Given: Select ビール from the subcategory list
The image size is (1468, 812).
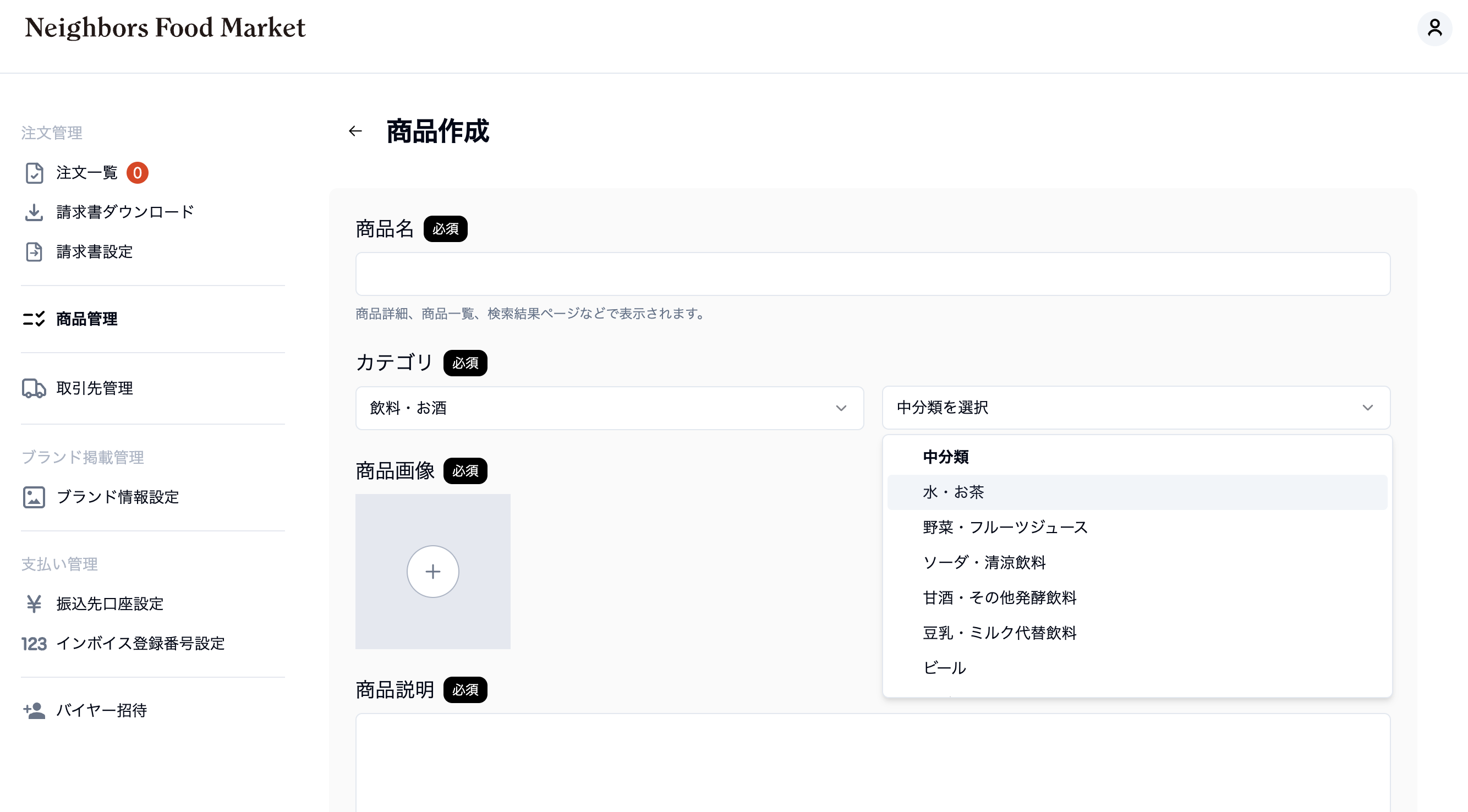Looking at the screenshot, I should pyautogui.click(x=1137, y=668).
